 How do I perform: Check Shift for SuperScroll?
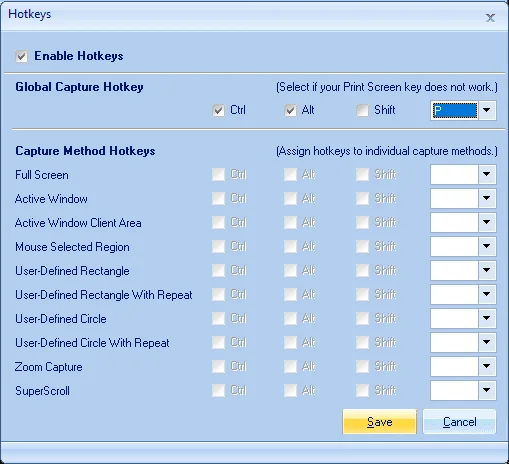pyautogui.click(x=362, y=390)
